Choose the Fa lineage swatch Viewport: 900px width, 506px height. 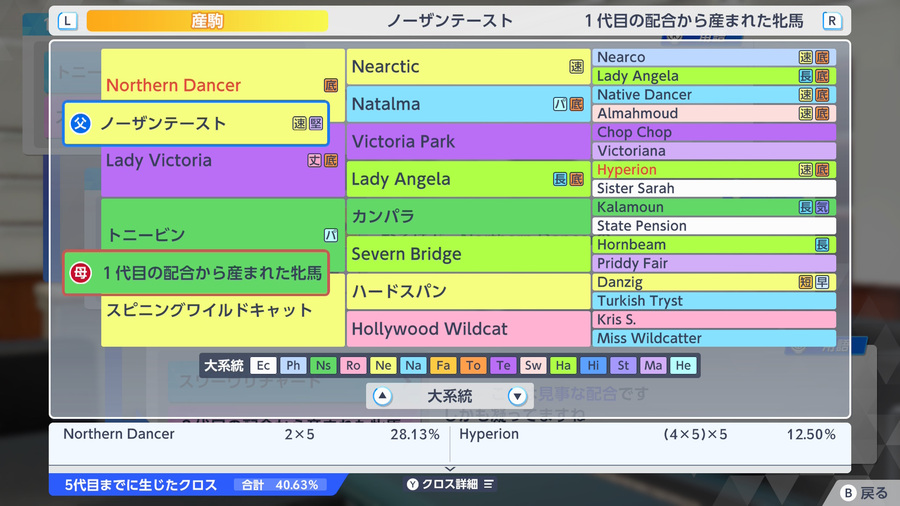point(443,365)
